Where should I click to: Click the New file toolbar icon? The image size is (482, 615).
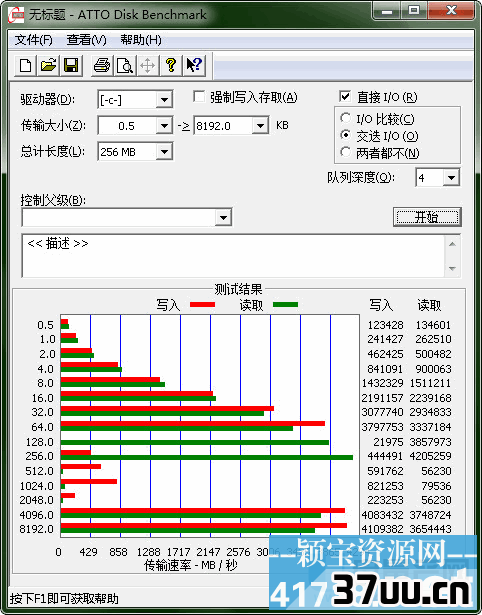pos(25,65)
